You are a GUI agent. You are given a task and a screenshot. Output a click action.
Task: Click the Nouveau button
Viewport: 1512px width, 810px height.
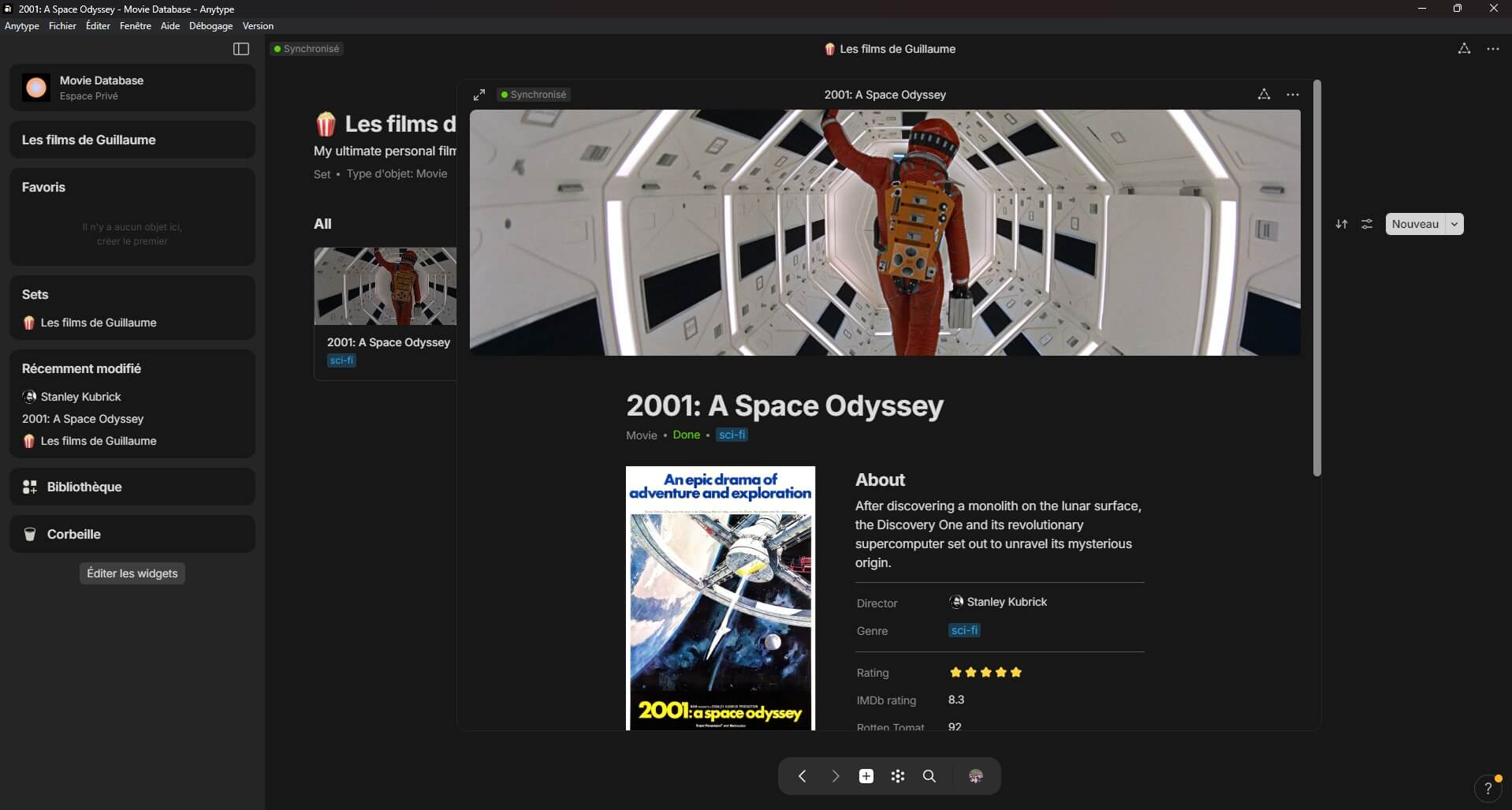pos(1415,224)
